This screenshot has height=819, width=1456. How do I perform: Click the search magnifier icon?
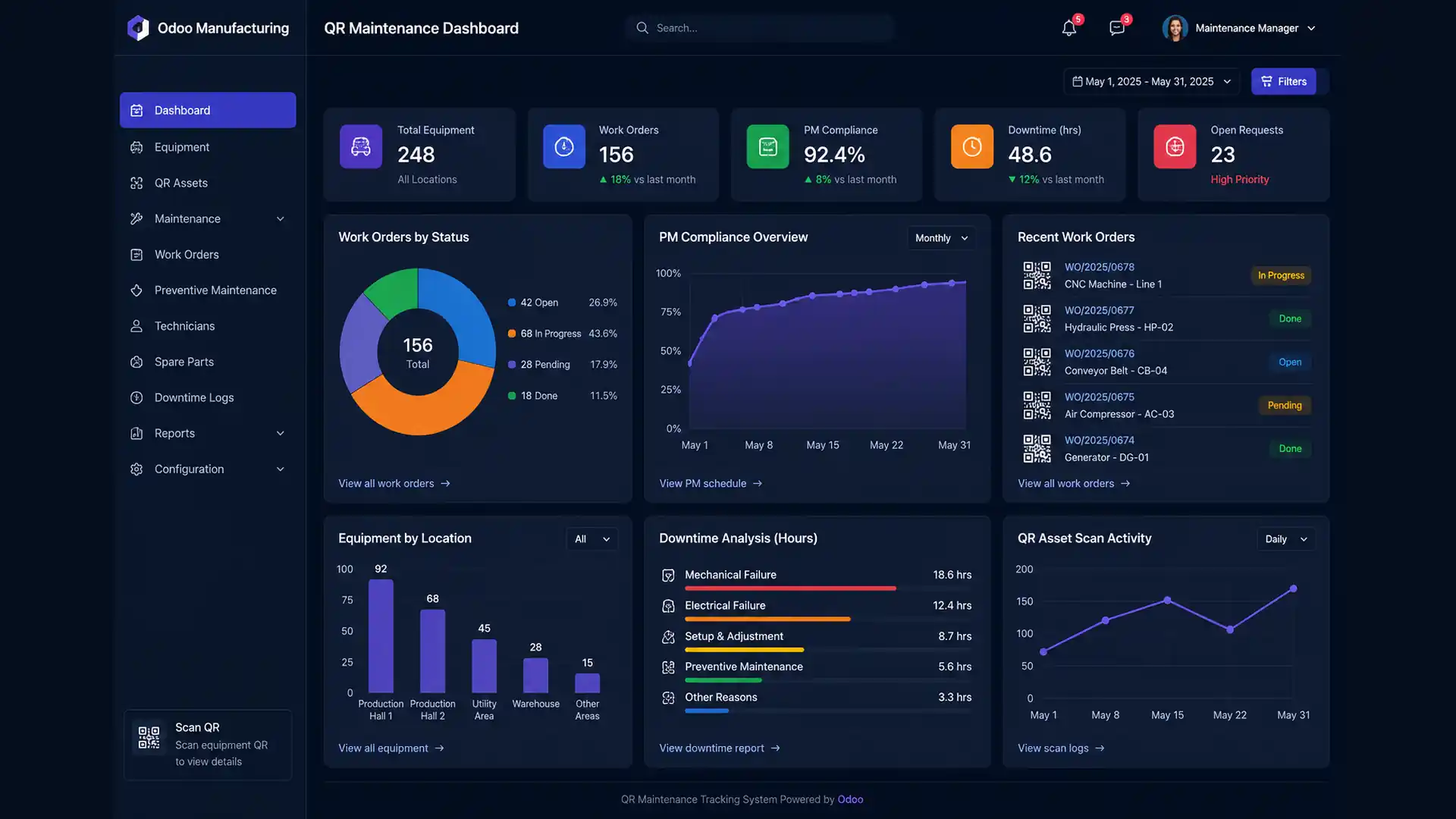642,28
